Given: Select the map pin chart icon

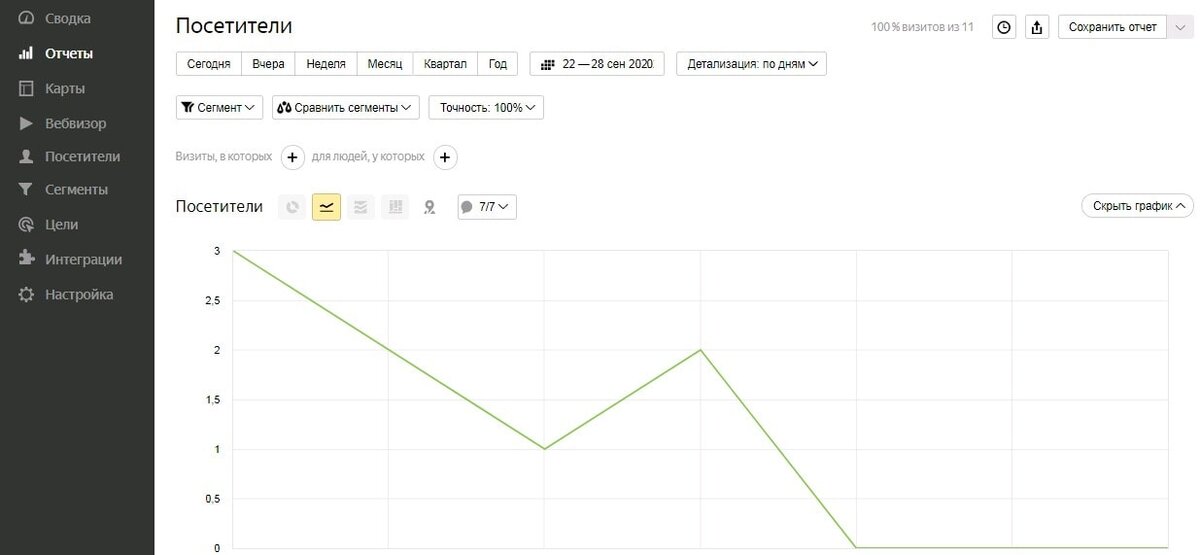Looking at the screenshot, I should (430, 207).
